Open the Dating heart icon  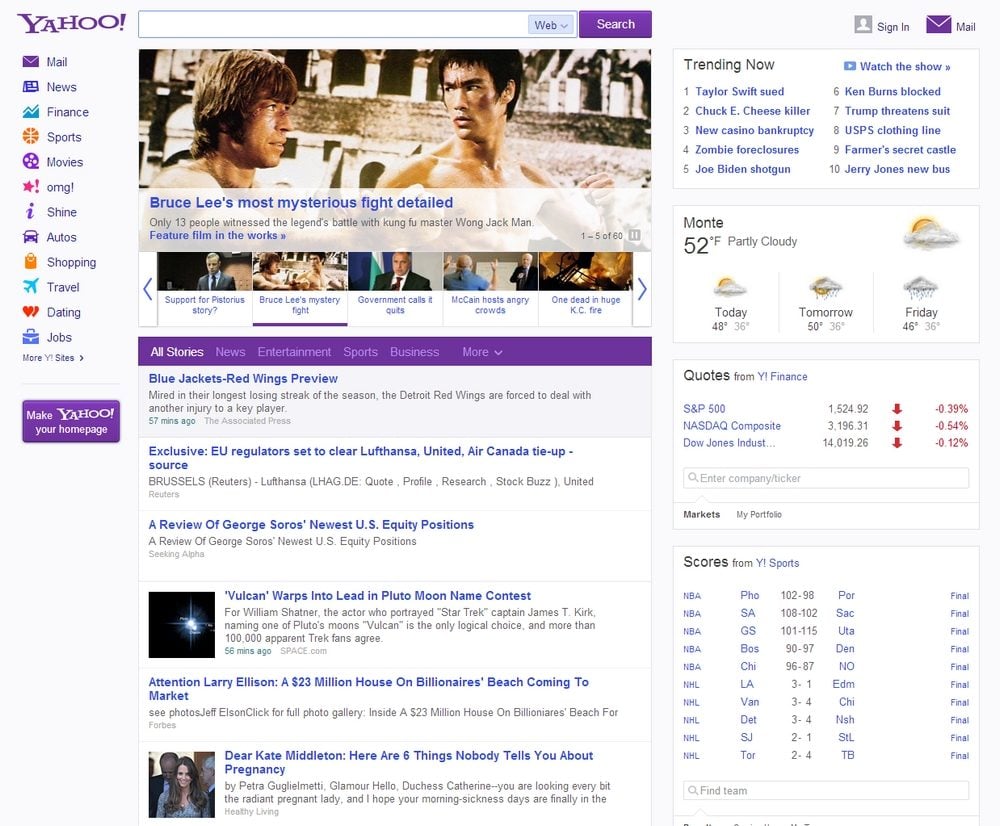(x=30, y=312)
